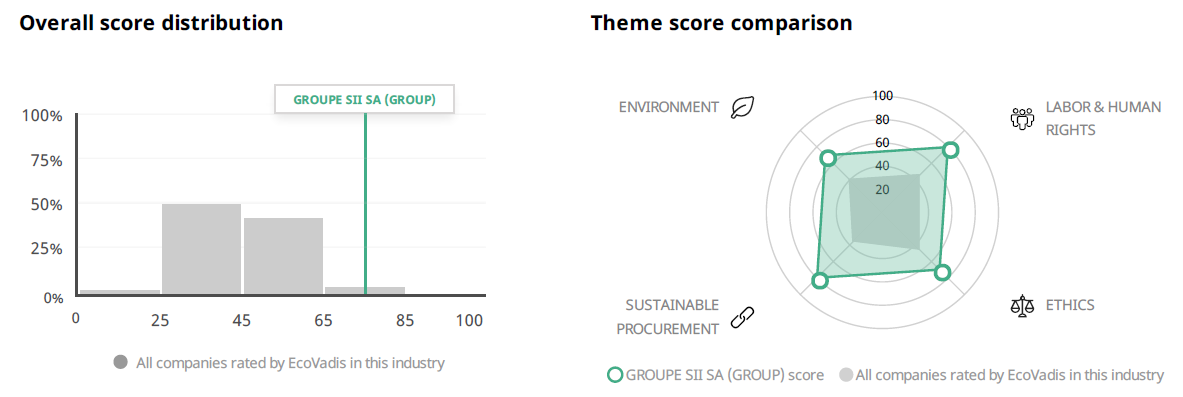Click the radar scale label 40

(882, 166)
